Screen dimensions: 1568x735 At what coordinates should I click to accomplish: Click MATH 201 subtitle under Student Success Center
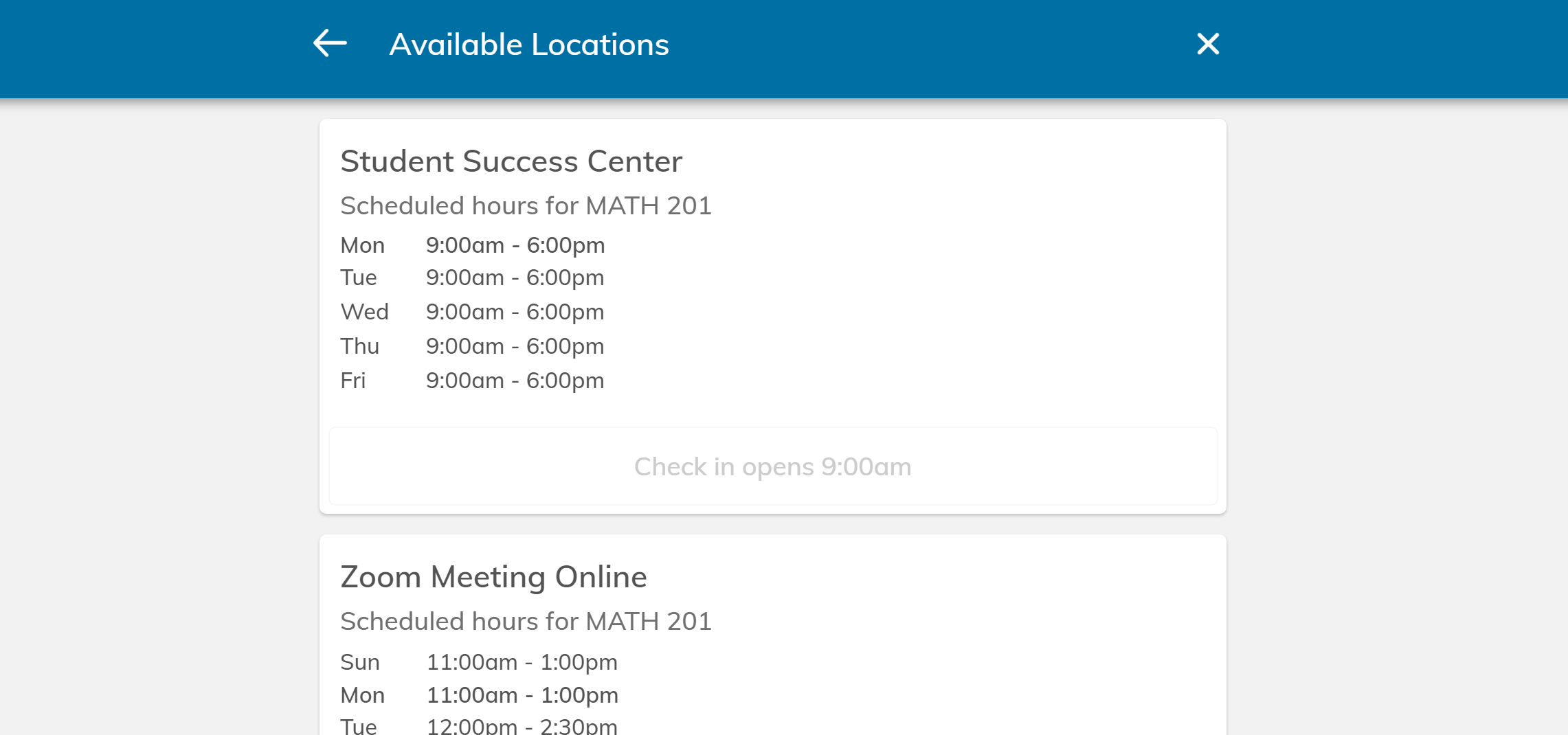tap(526, 206)
